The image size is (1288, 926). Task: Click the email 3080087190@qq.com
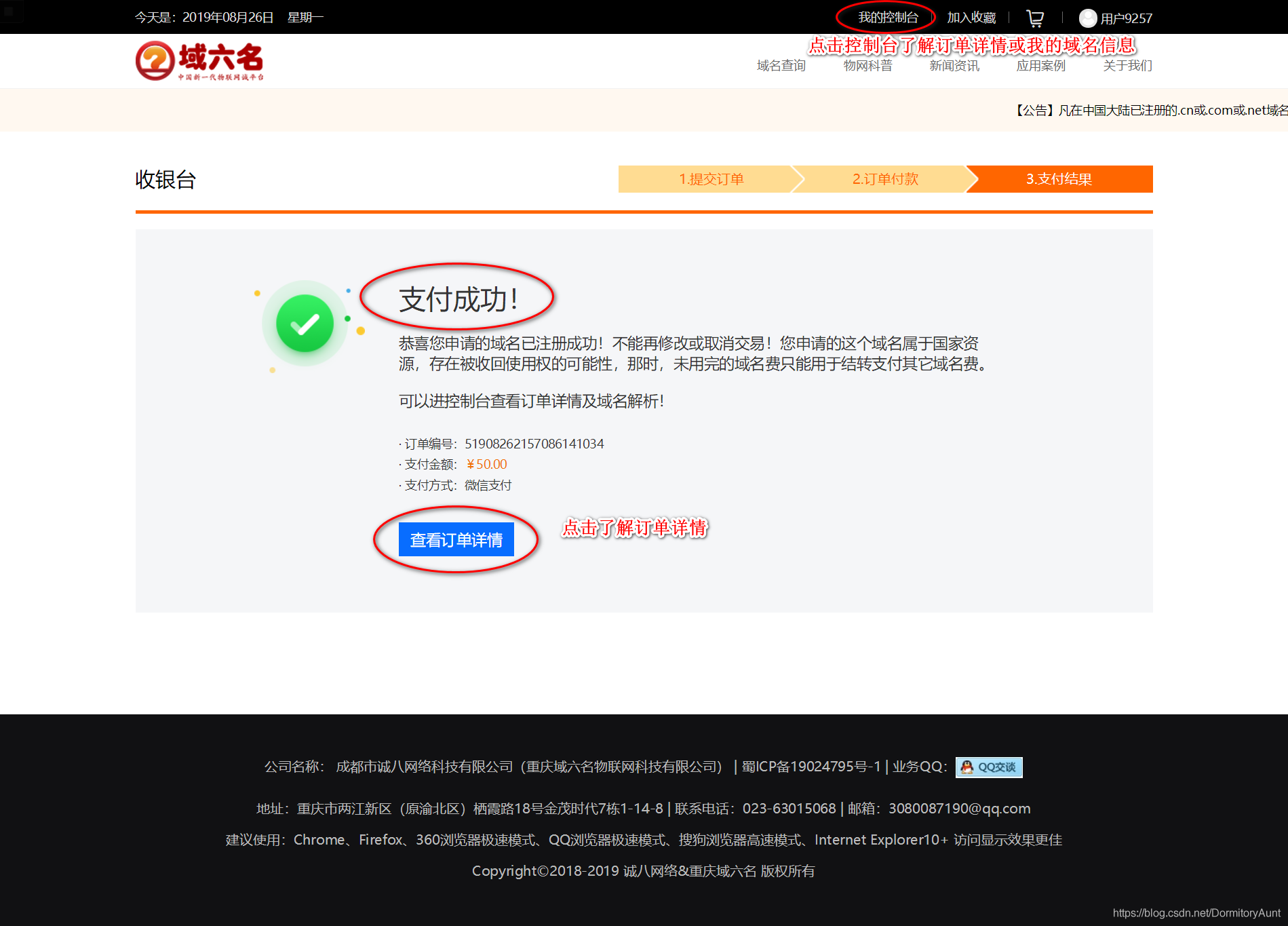[958, 808]
